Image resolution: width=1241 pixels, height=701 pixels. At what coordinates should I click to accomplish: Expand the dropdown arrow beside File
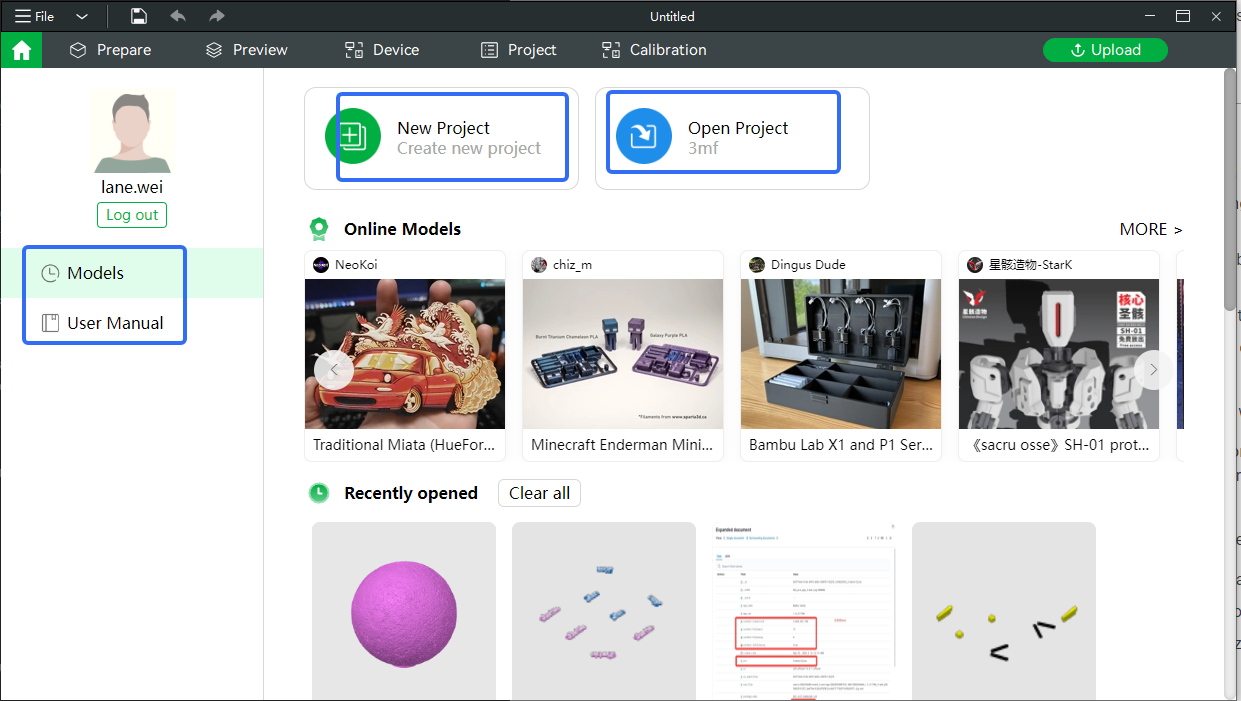click(82, 16)
